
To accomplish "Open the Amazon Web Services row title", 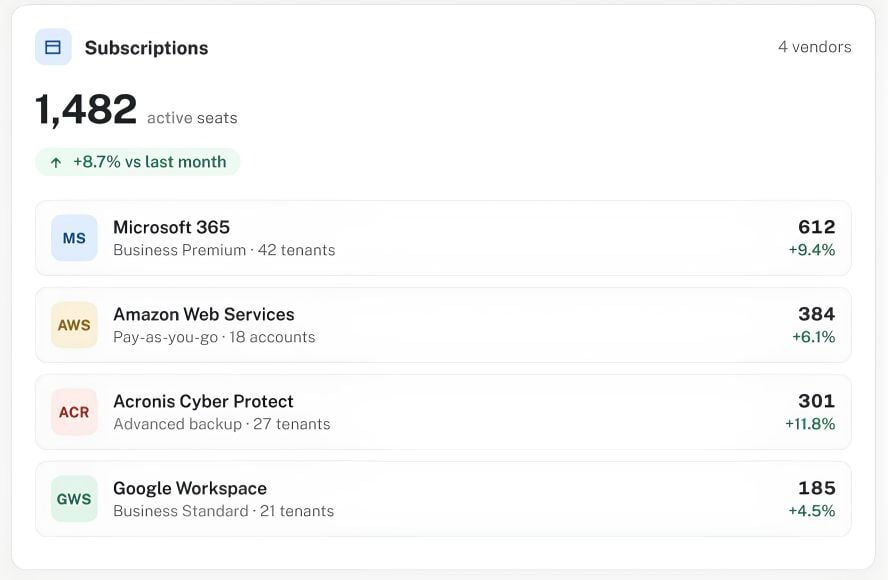I will 204,314.
